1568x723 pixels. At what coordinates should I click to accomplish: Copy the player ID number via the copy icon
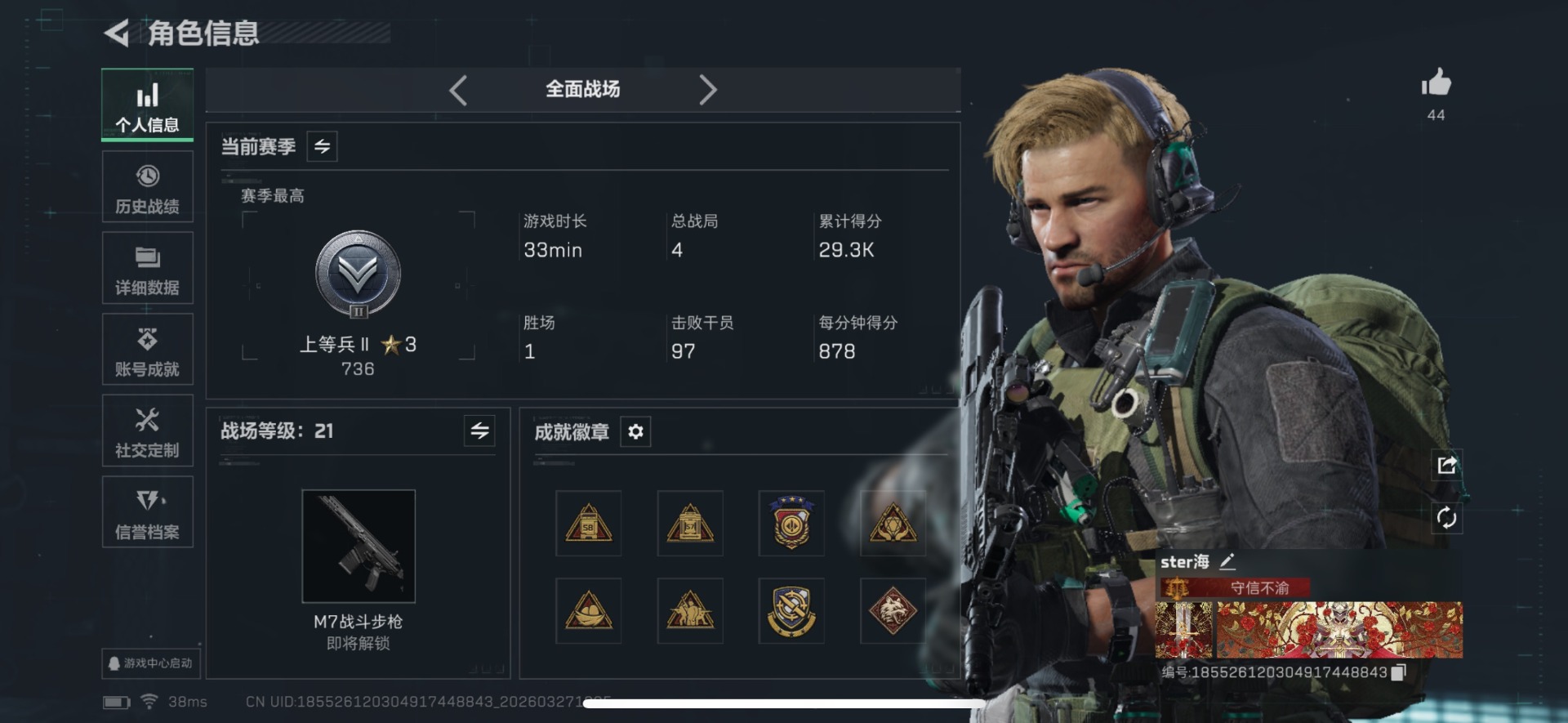(x=1398, y=672)
